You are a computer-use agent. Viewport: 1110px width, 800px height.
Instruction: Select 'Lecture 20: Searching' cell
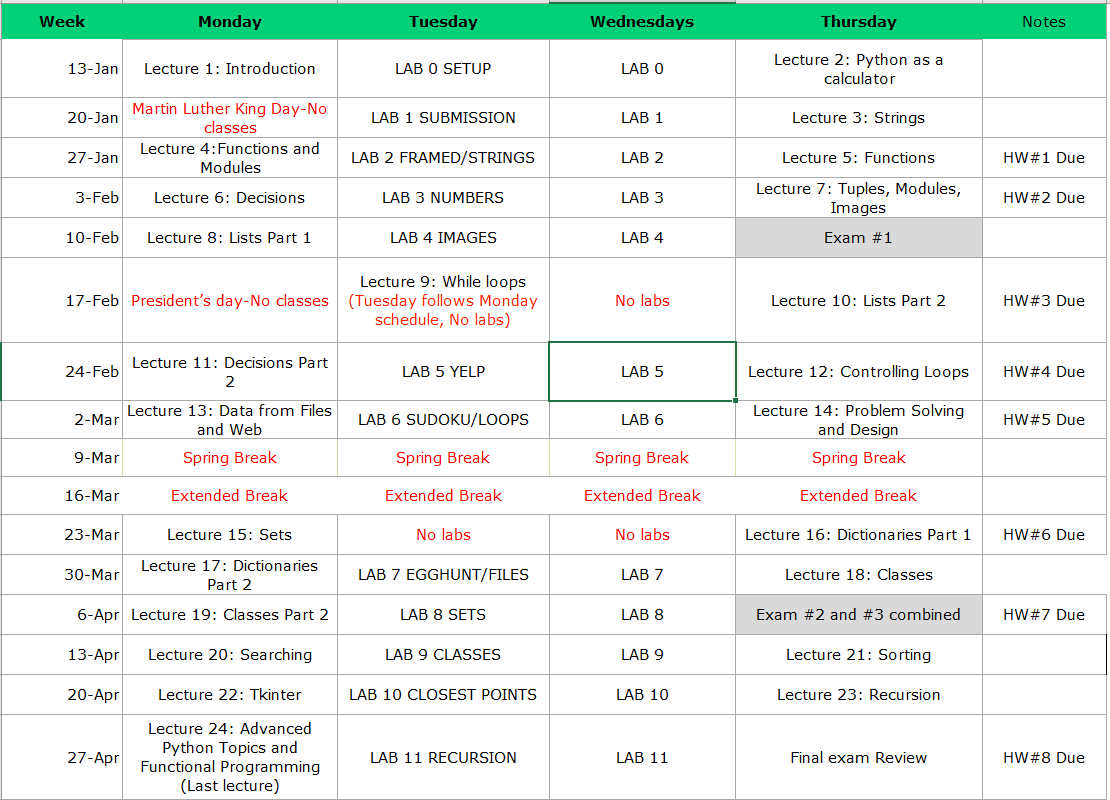pos(230,655)
